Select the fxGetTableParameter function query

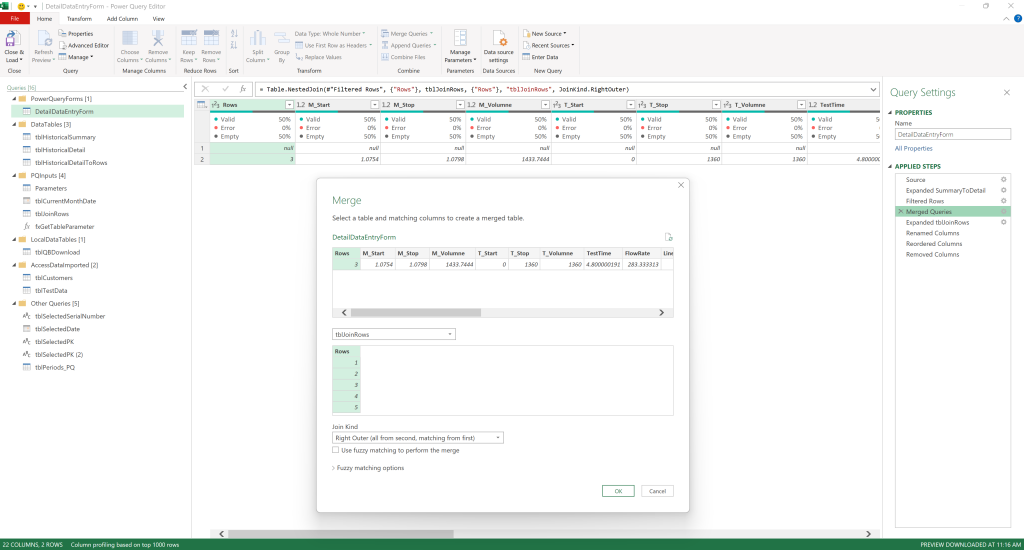coord(64,227)
